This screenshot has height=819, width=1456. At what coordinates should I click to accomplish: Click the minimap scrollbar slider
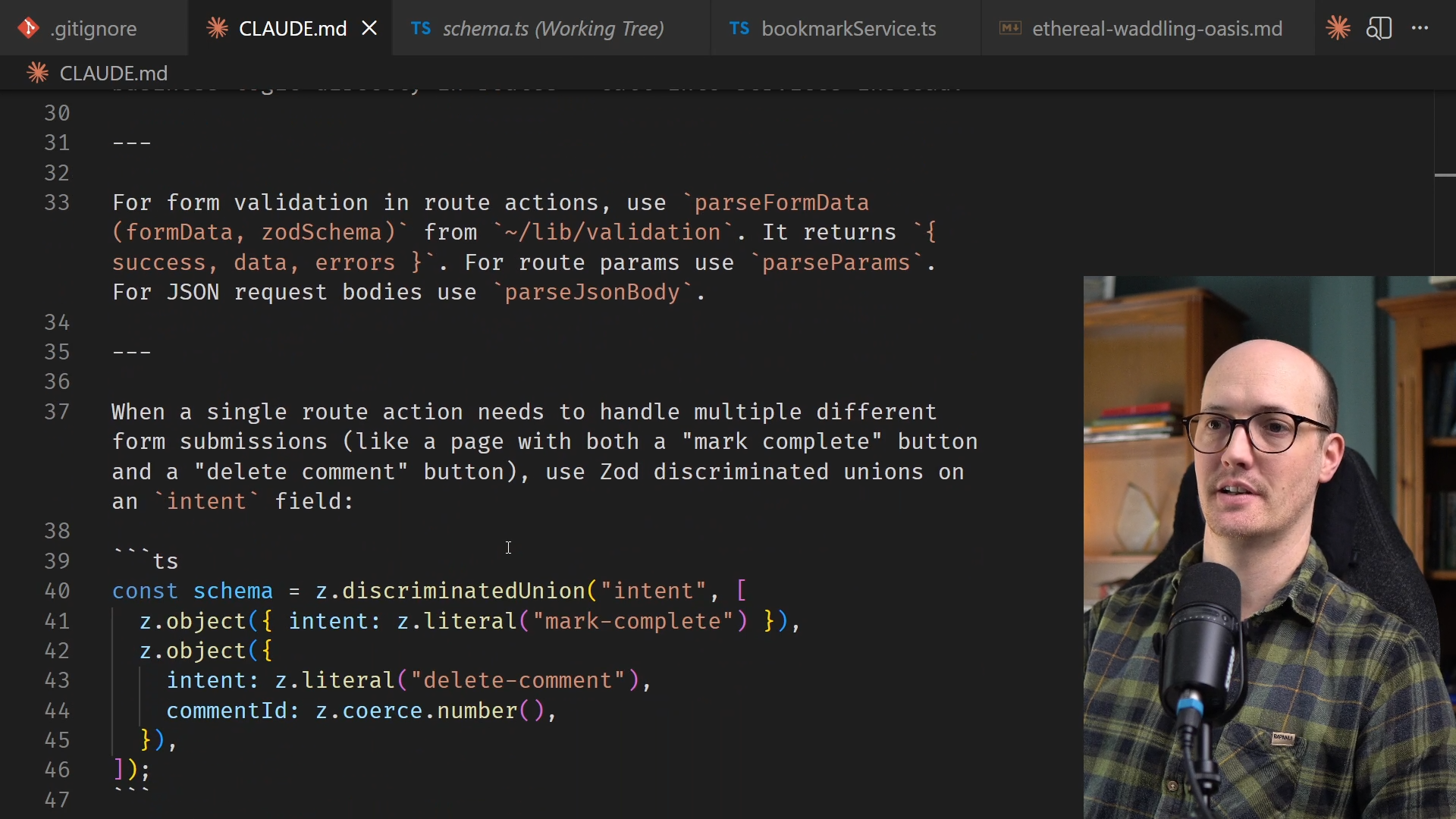pyautogui.click(x=1445, y=175)
